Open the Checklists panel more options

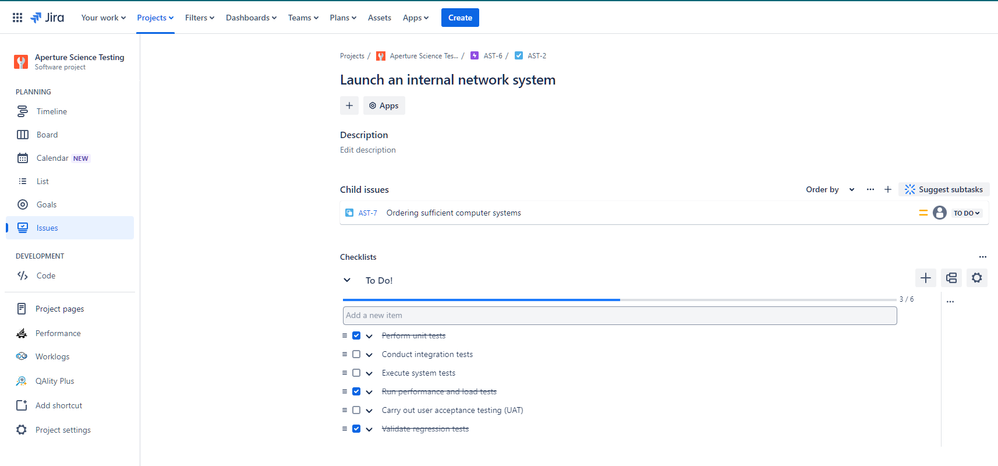[x=983, y=257]
